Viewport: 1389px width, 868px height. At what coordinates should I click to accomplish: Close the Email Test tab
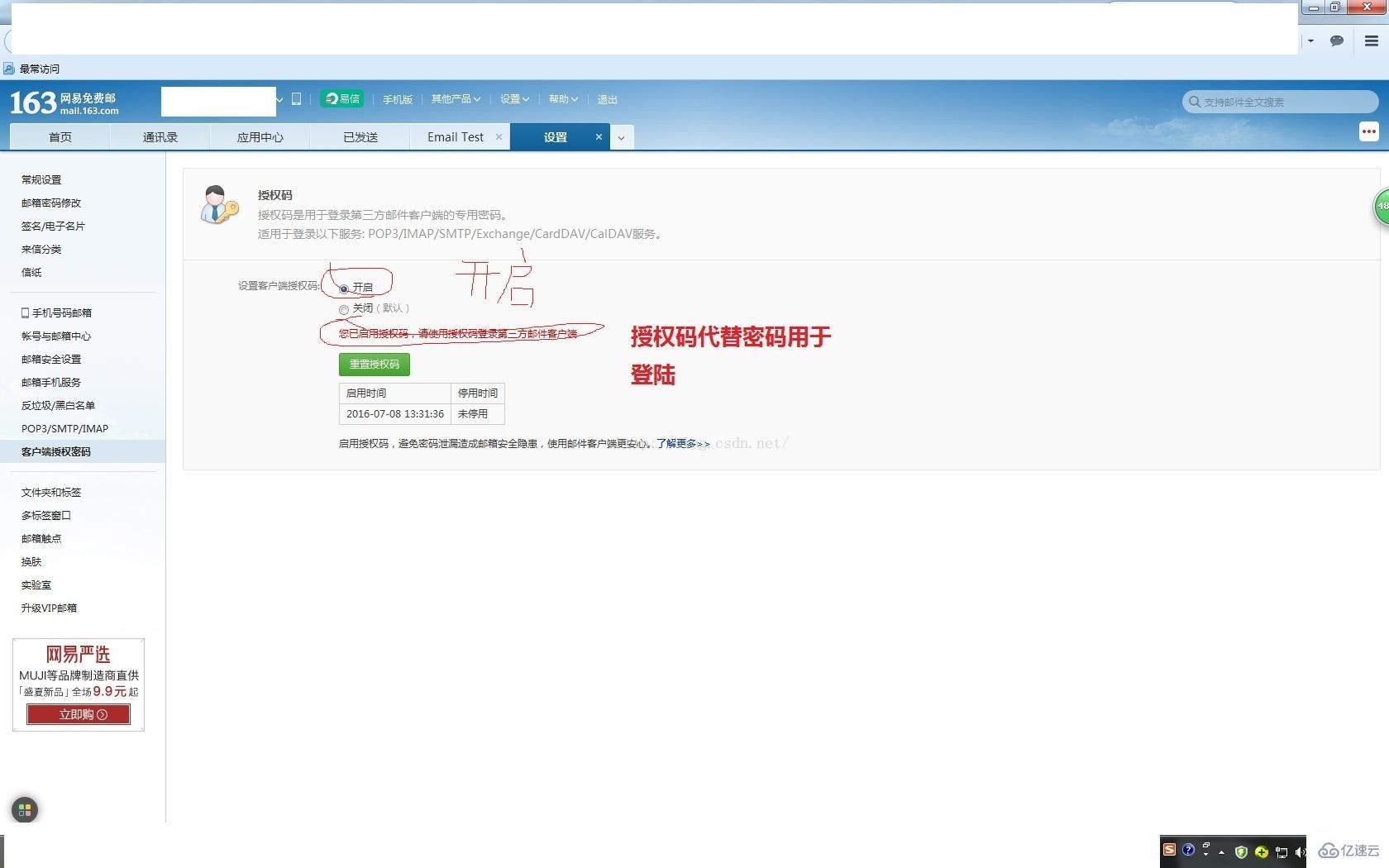[x=499, y=137]
